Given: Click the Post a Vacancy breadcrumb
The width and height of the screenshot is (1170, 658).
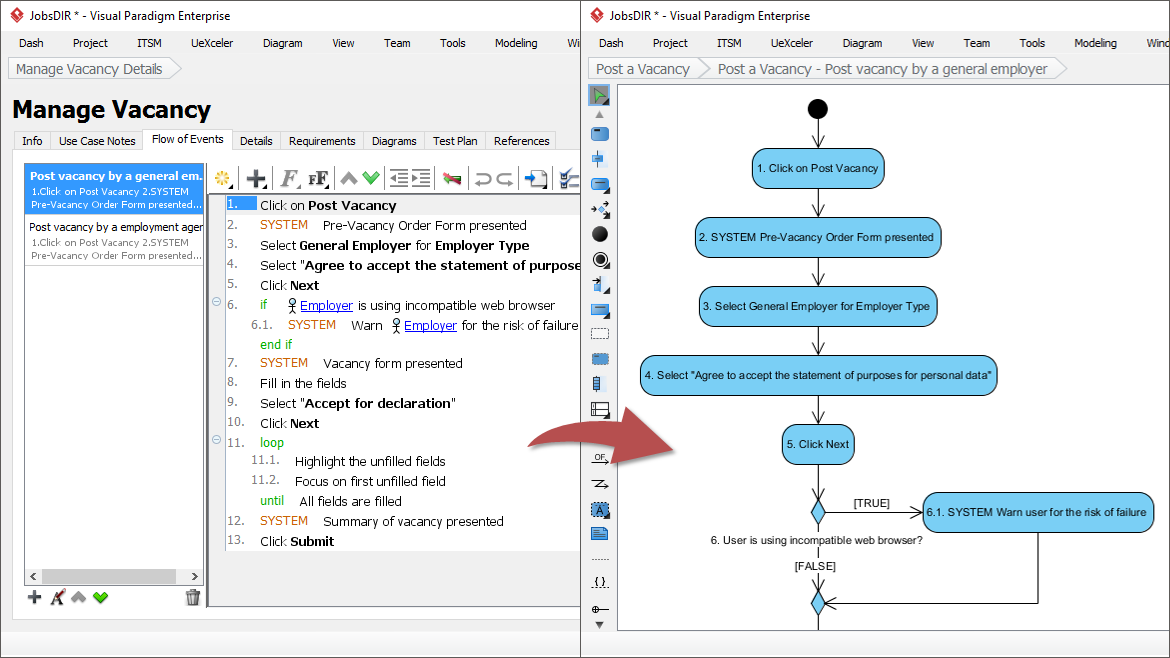Looking at the screenshot, I should 642,69.
